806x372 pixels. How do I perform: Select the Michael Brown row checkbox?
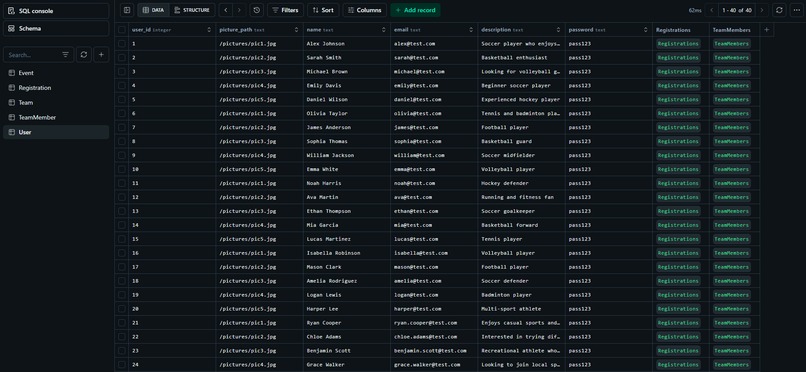122,71
